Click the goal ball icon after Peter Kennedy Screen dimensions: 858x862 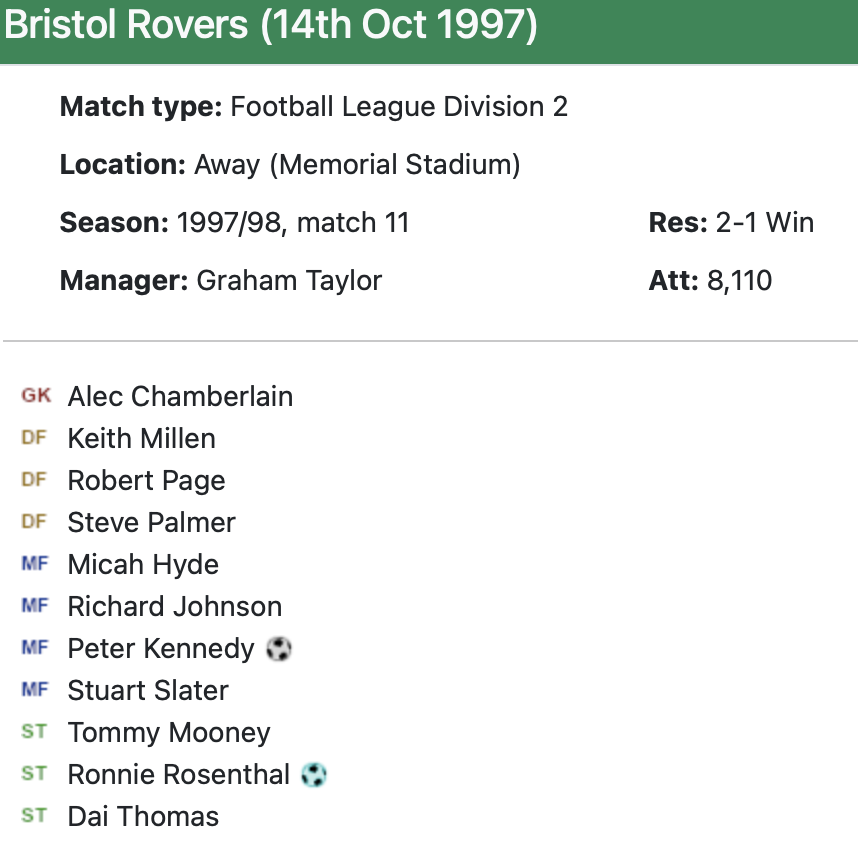pyautogui.click(x=279, y=649)
